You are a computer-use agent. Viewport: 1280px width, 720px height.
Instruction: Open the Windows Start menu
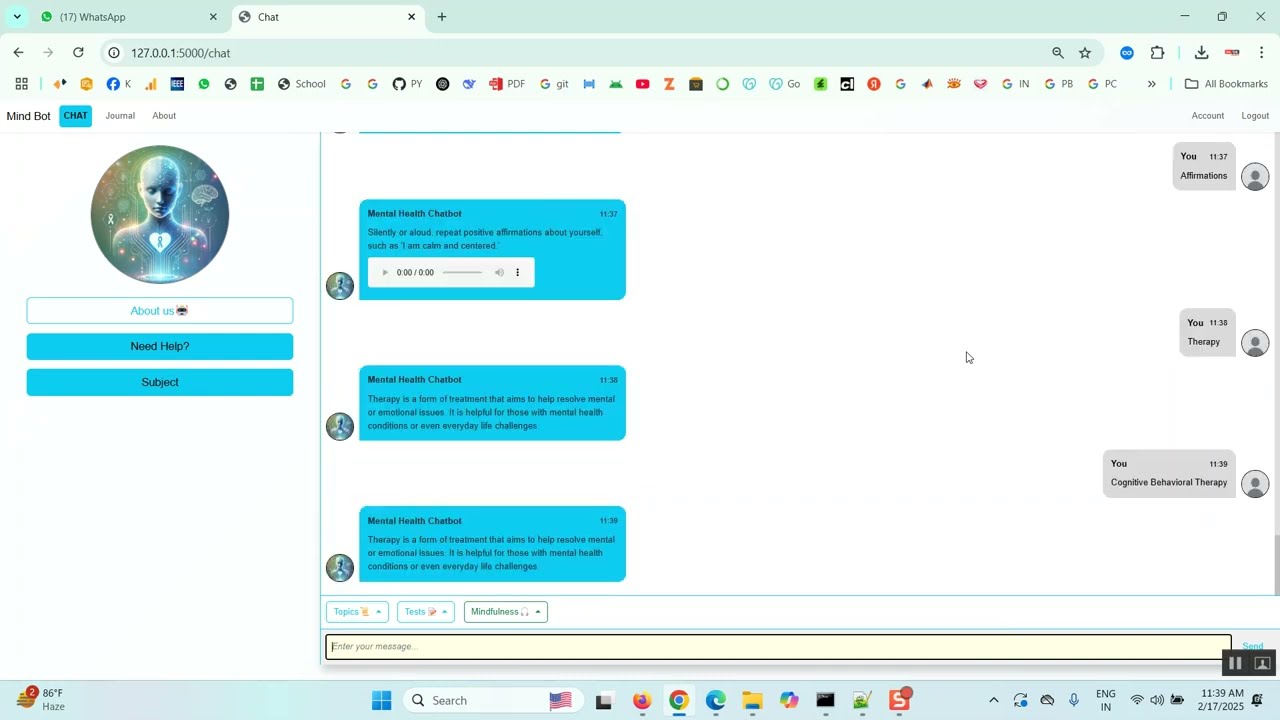point(381,700)
